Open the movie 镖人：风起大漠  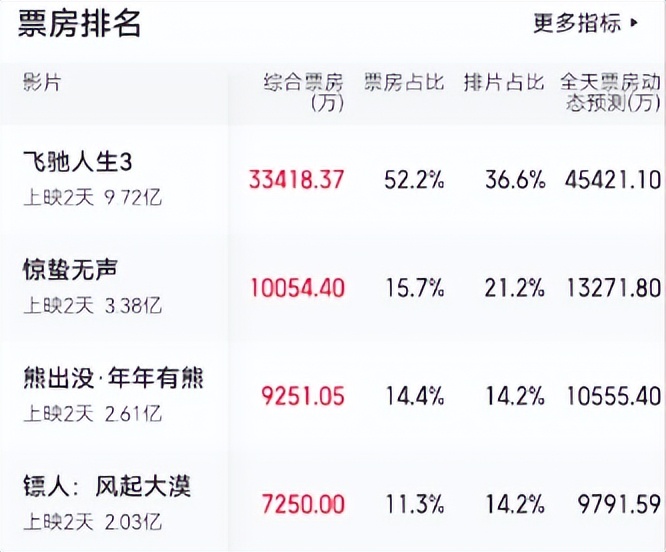coord(107,487)
